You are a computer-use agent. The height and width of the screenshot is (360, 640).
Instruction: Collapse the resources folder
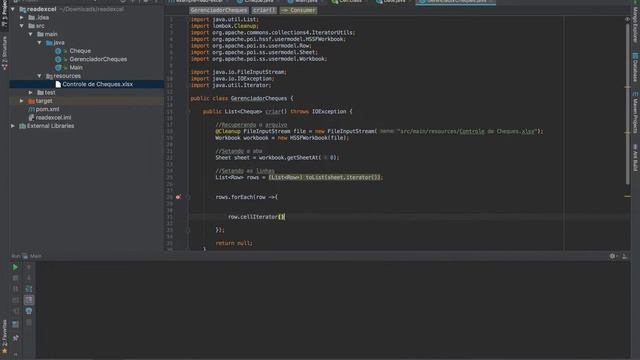(x=40, y=76)
